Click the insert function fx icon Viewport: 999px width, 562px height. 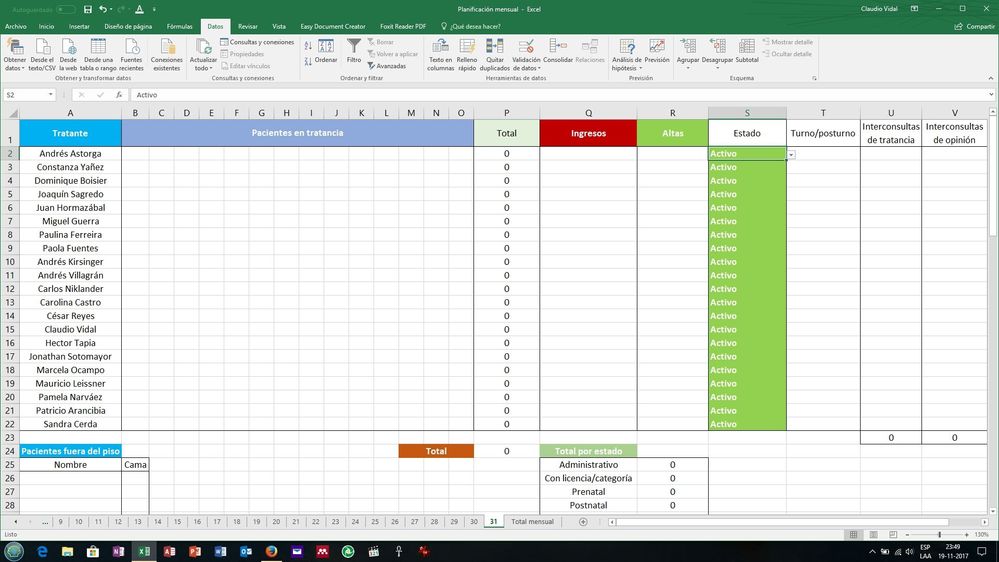click(x=119, y=95)
